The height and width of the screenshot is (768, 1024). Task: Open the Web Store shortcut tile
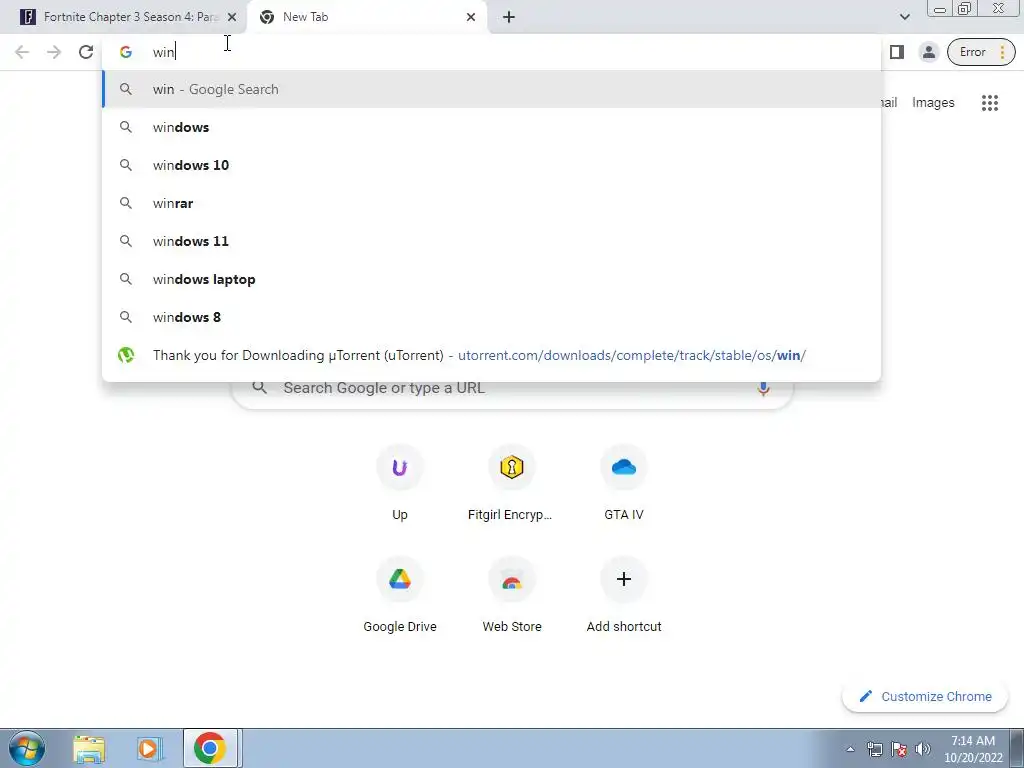pyautogui.click(x=511, y=596)
